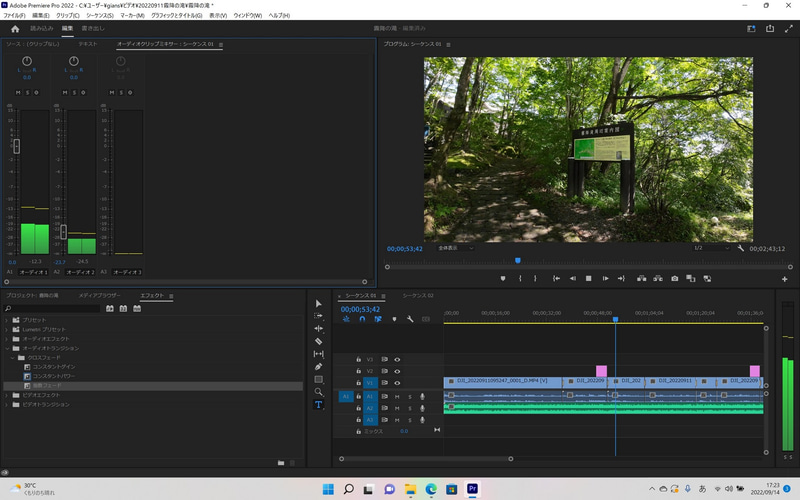800x500 pixels.
Task: Toggle V2 track output eye icon
Action: tap(397, 371)
